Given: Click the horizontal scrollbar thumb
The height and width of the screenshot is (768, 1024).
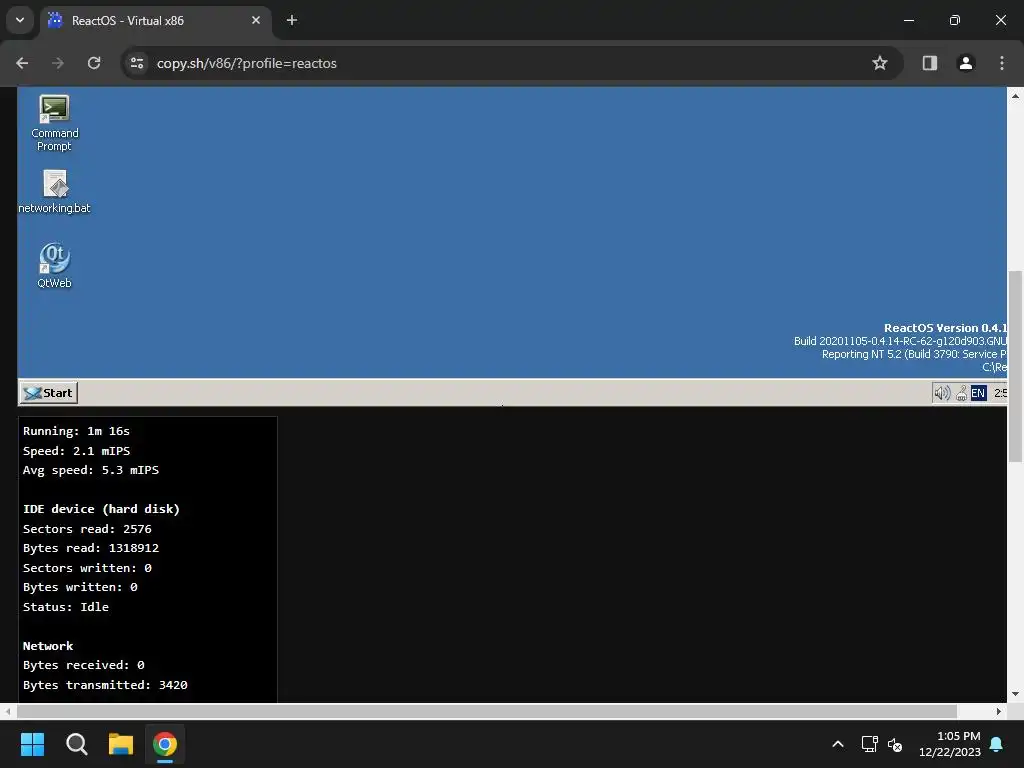Looking at the screenshot, I should click(x=487, y=711).
